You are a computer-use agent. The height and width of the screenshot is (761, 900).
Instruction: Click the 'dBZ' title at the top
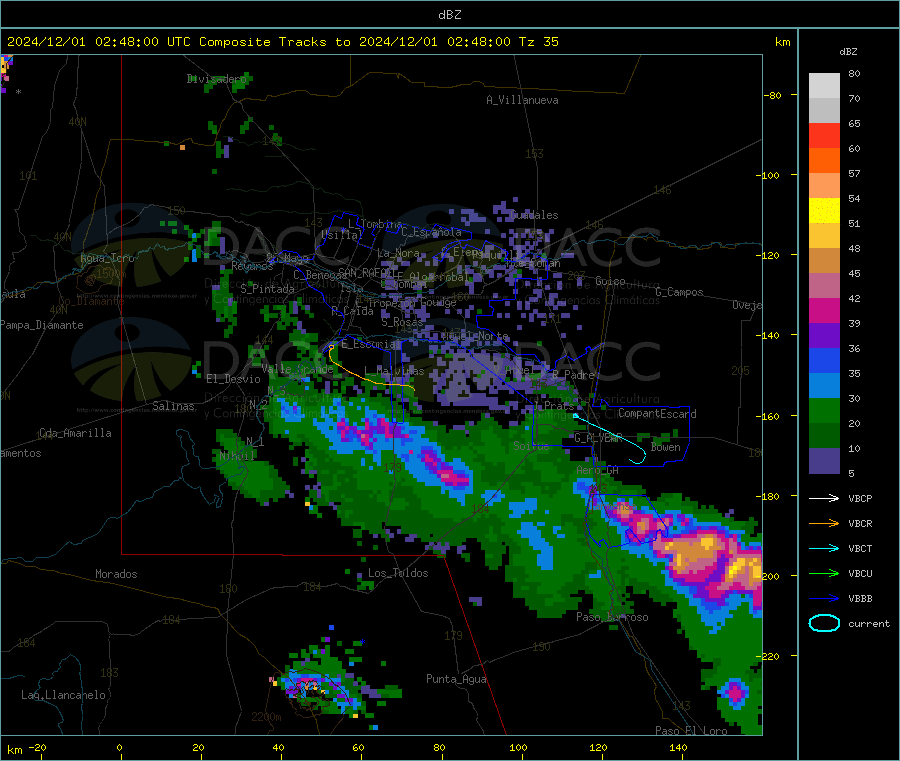point(449,15)
